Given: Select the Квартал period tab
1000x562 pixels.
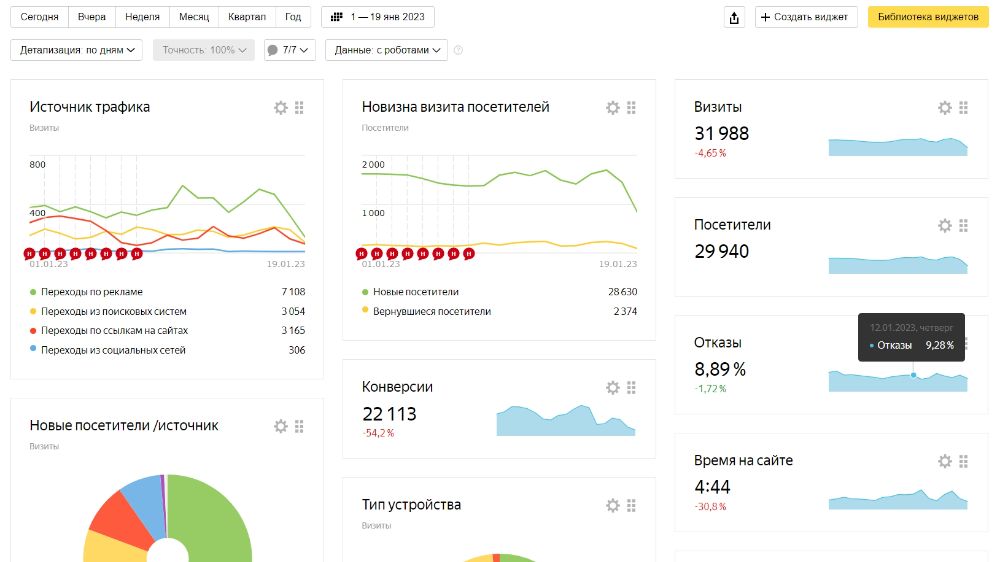Looking at the screenshot, I should point(247,17).
